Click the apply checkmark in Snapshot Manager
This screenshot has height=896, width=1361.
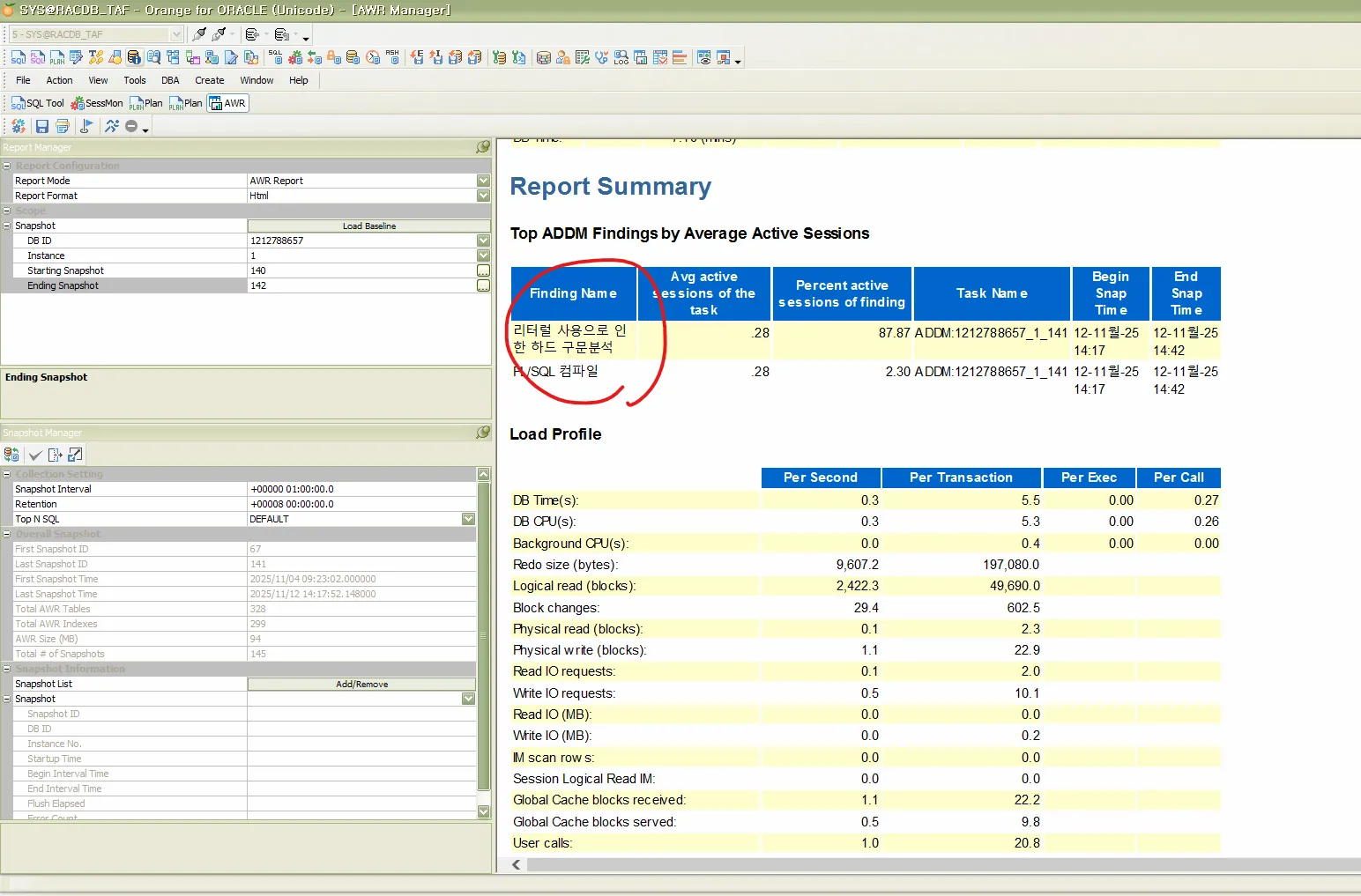coord(35,455)
